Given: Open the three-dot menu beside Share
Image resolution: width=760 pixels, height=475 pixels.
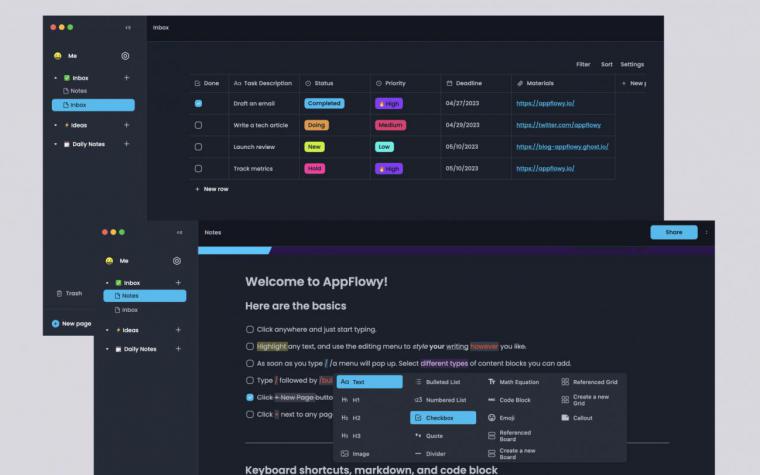Looking at the screenshot, I should coord(706,233).
